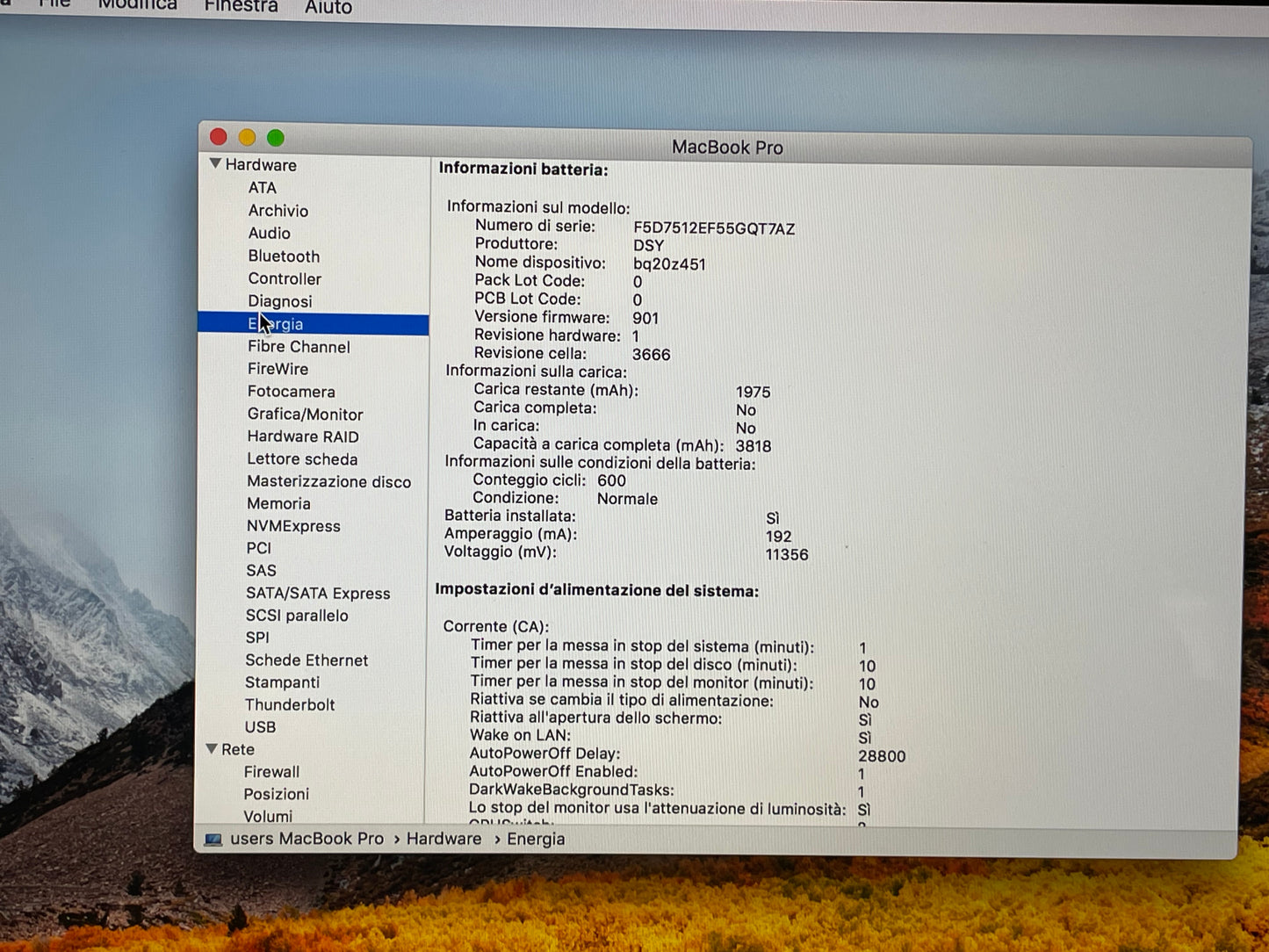Image resolution: width=1269 pixels, height=952 pixels.
Task: Open the Finestra menu
Action: pos(241,7)
